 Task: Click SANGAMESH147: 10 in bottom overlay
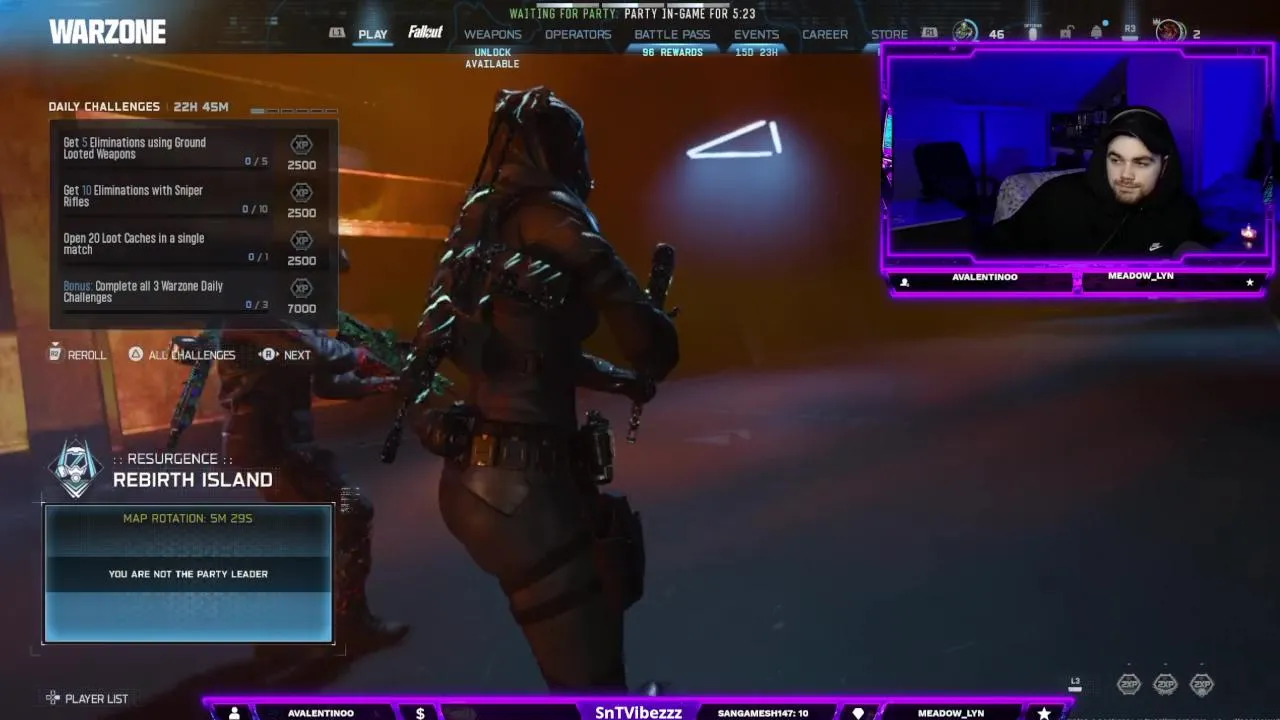coord(763,713)
